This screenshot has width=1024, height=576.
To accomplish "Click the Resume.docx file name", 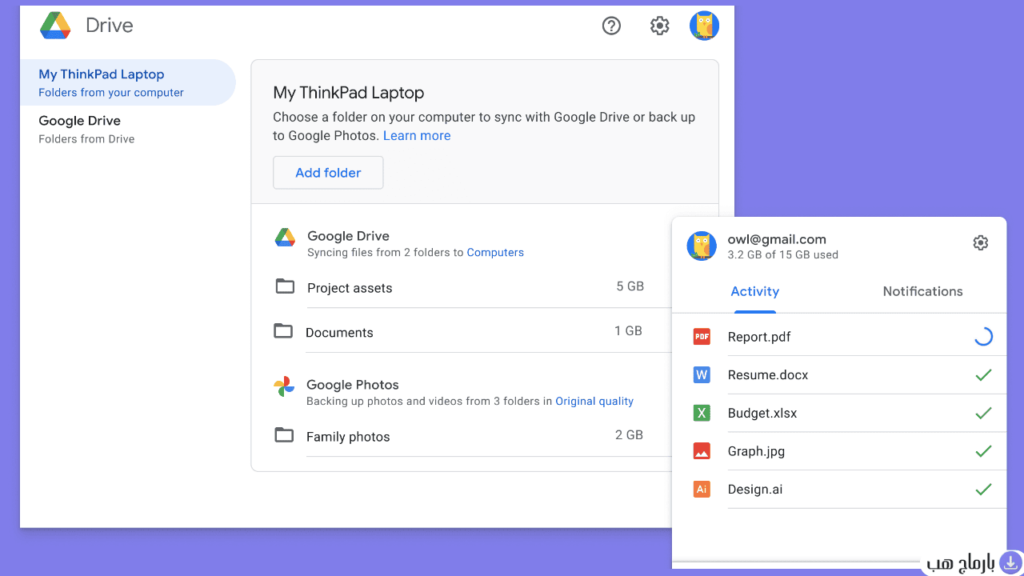I will point(768,375).
